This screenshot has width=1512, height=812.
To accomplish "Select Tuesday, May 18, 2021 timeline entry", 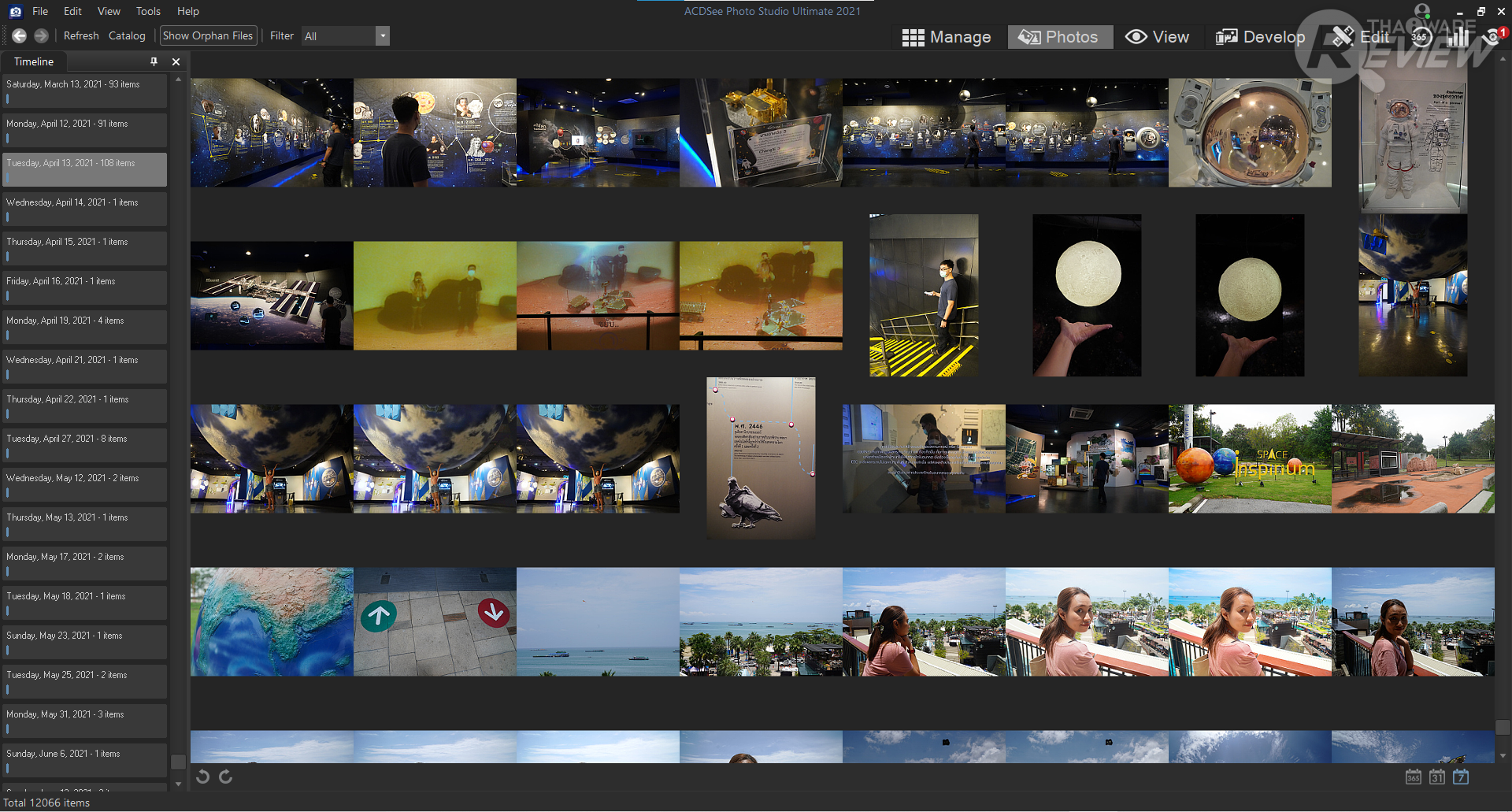I will pos(85,603).
